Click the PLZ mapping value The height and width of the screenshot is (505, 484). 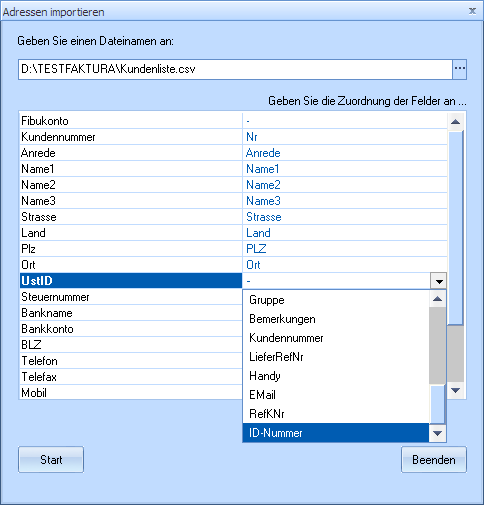click(x=345, y=249)
